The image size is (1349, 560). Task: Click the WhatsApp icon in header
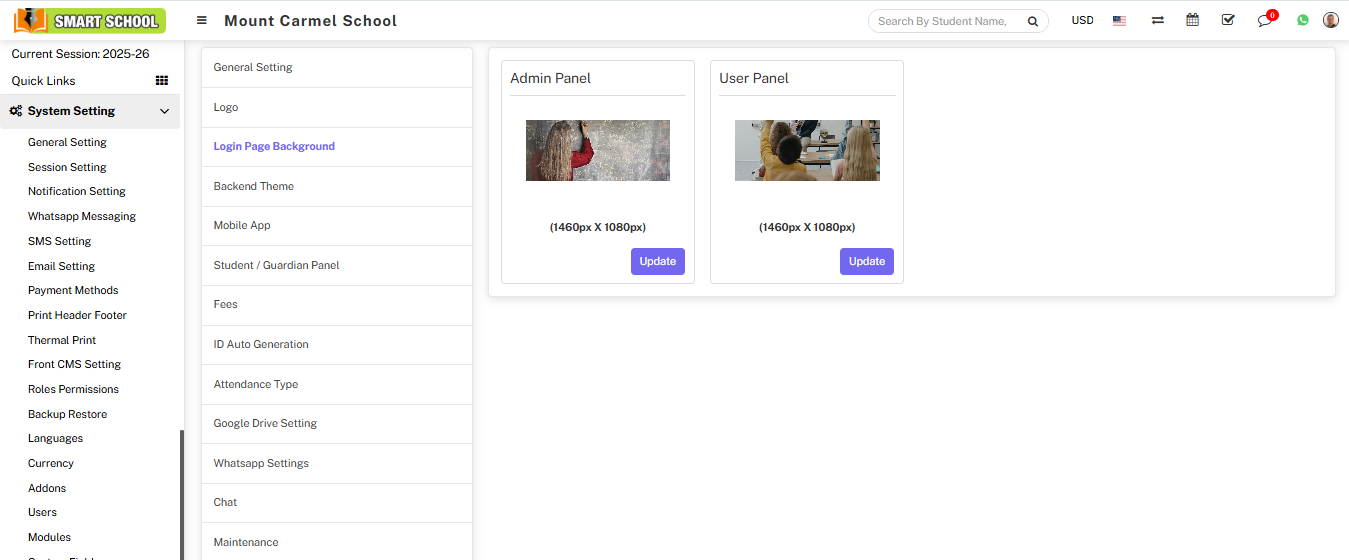(x=1302, y=20)
